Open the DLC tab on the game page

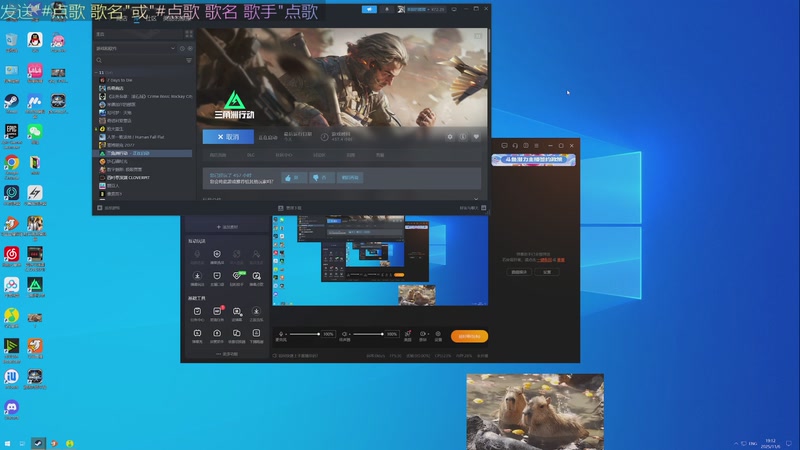[251, 155]
